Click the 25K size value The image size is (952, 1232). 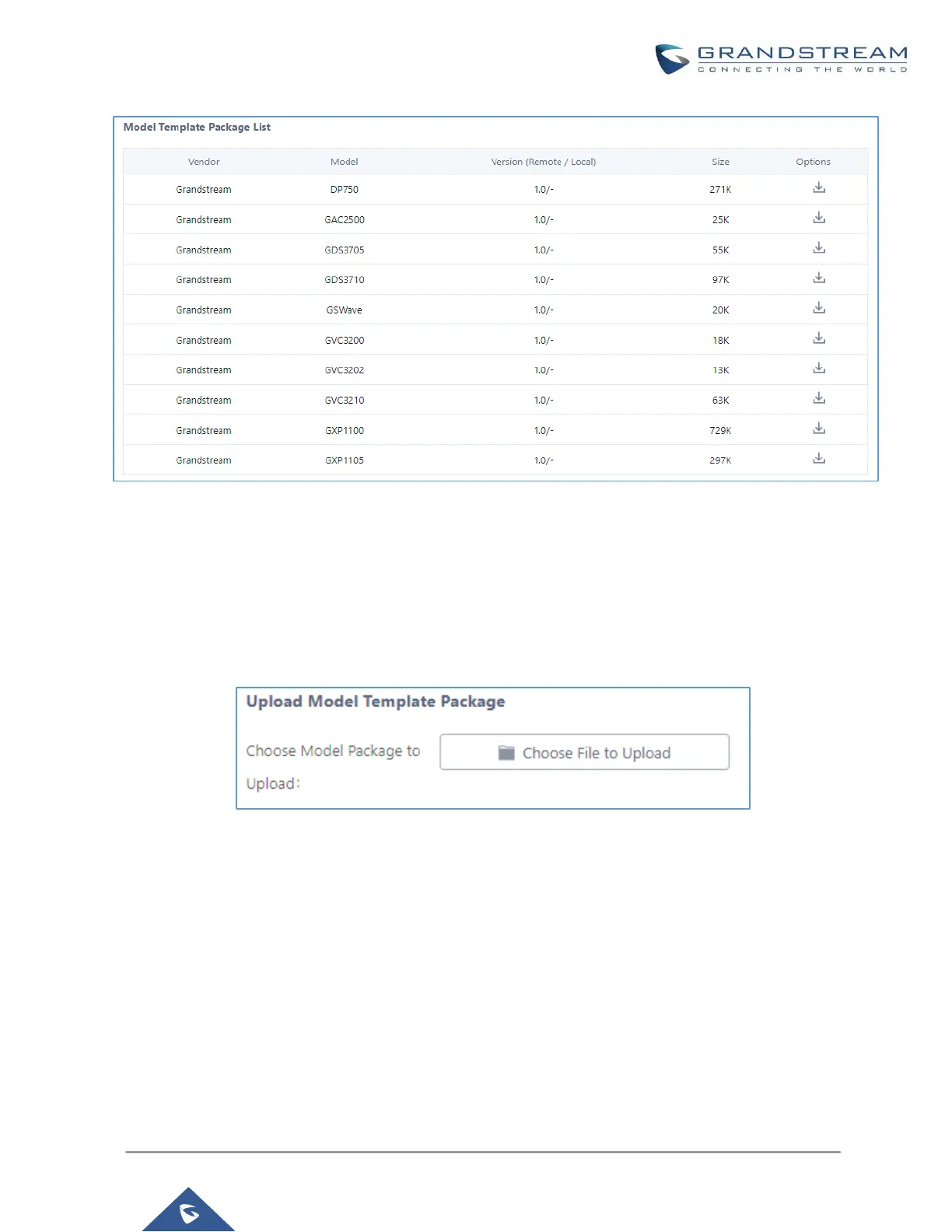pos(721,220)
